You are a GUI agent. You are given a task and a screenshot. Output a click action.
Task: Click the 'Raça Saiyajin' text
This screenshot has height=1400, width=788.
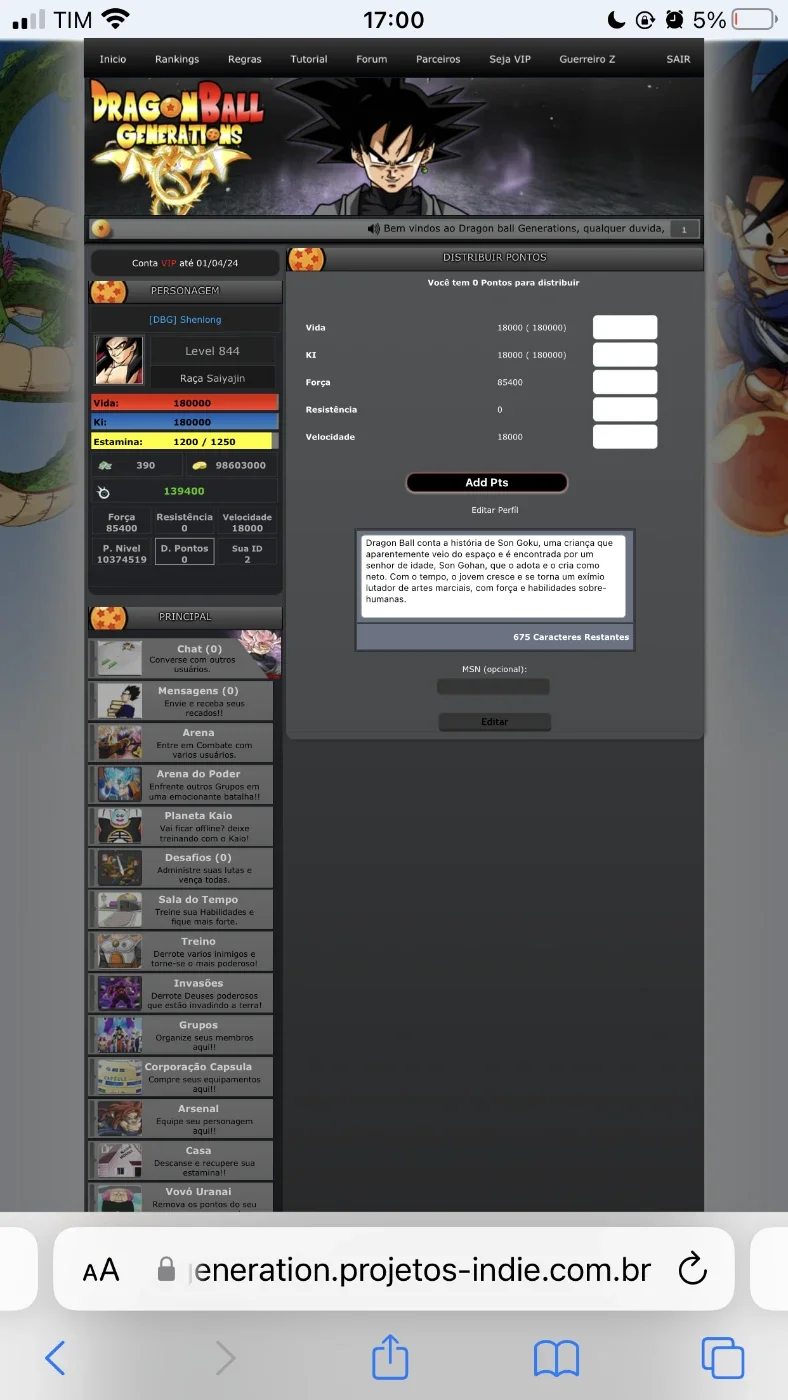click(212, 378)
